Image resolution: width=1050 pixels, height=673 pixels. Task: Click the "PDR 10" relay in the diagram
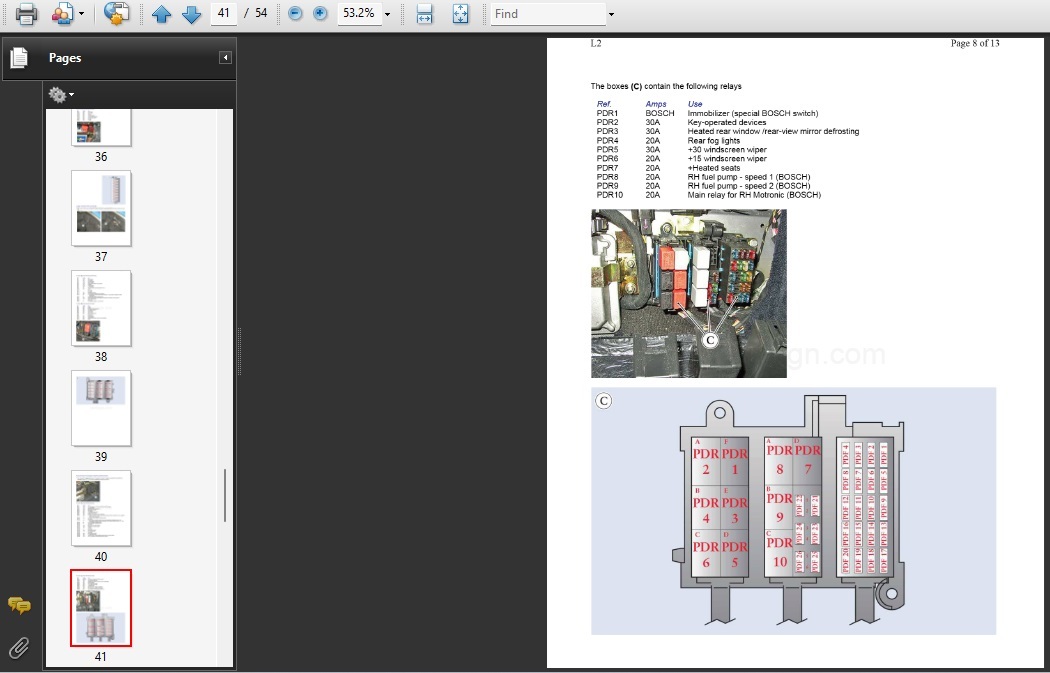(x=779, y=552)
